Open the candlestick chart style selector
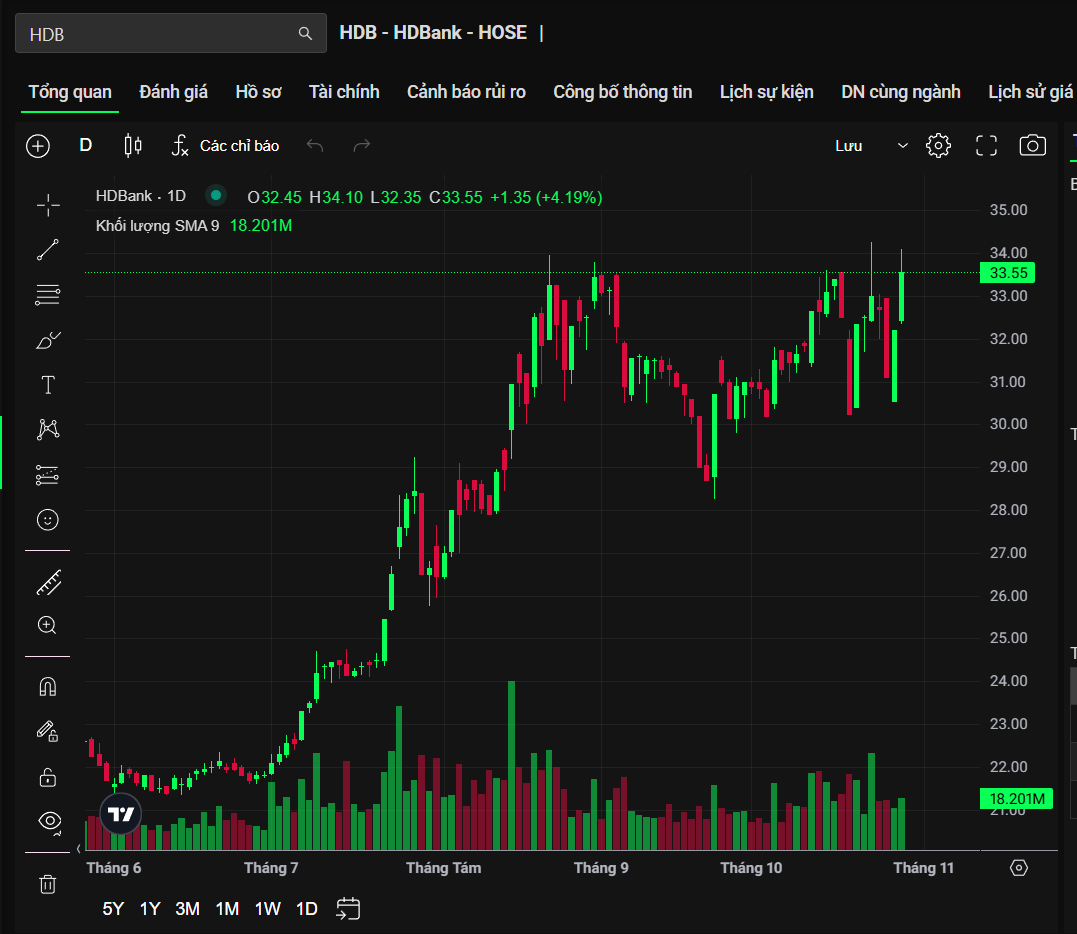Viewport: 1077px width, 934px height. [132, 146]
